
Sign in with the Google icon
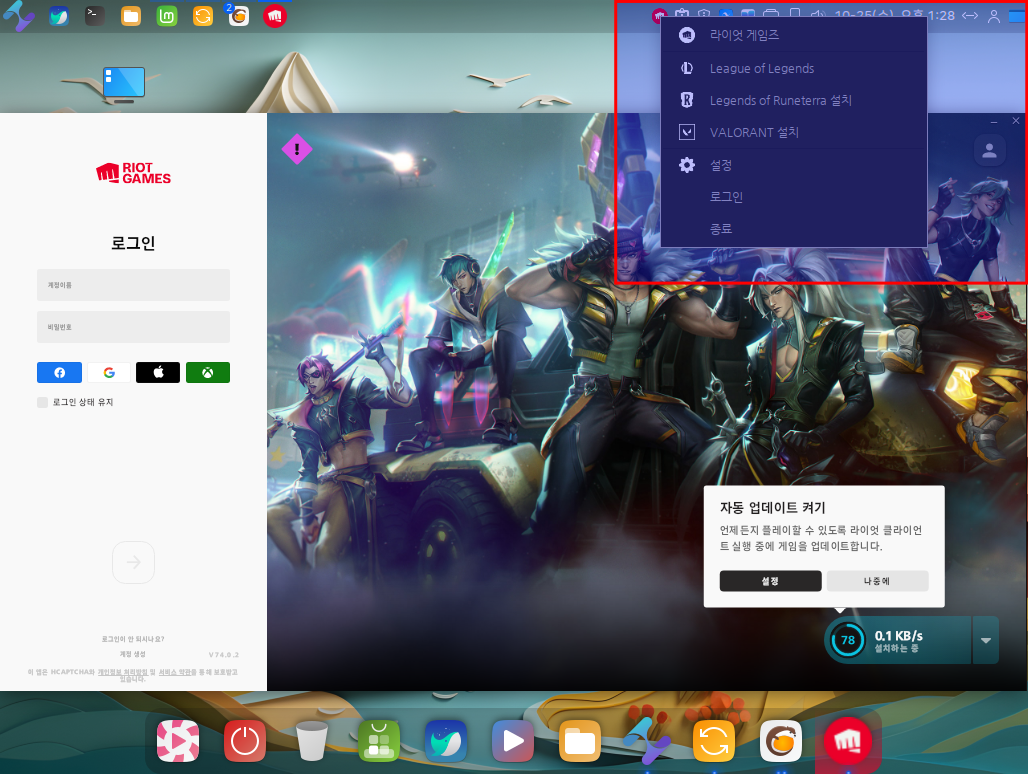pyautogui.click(x=109, y=373)
